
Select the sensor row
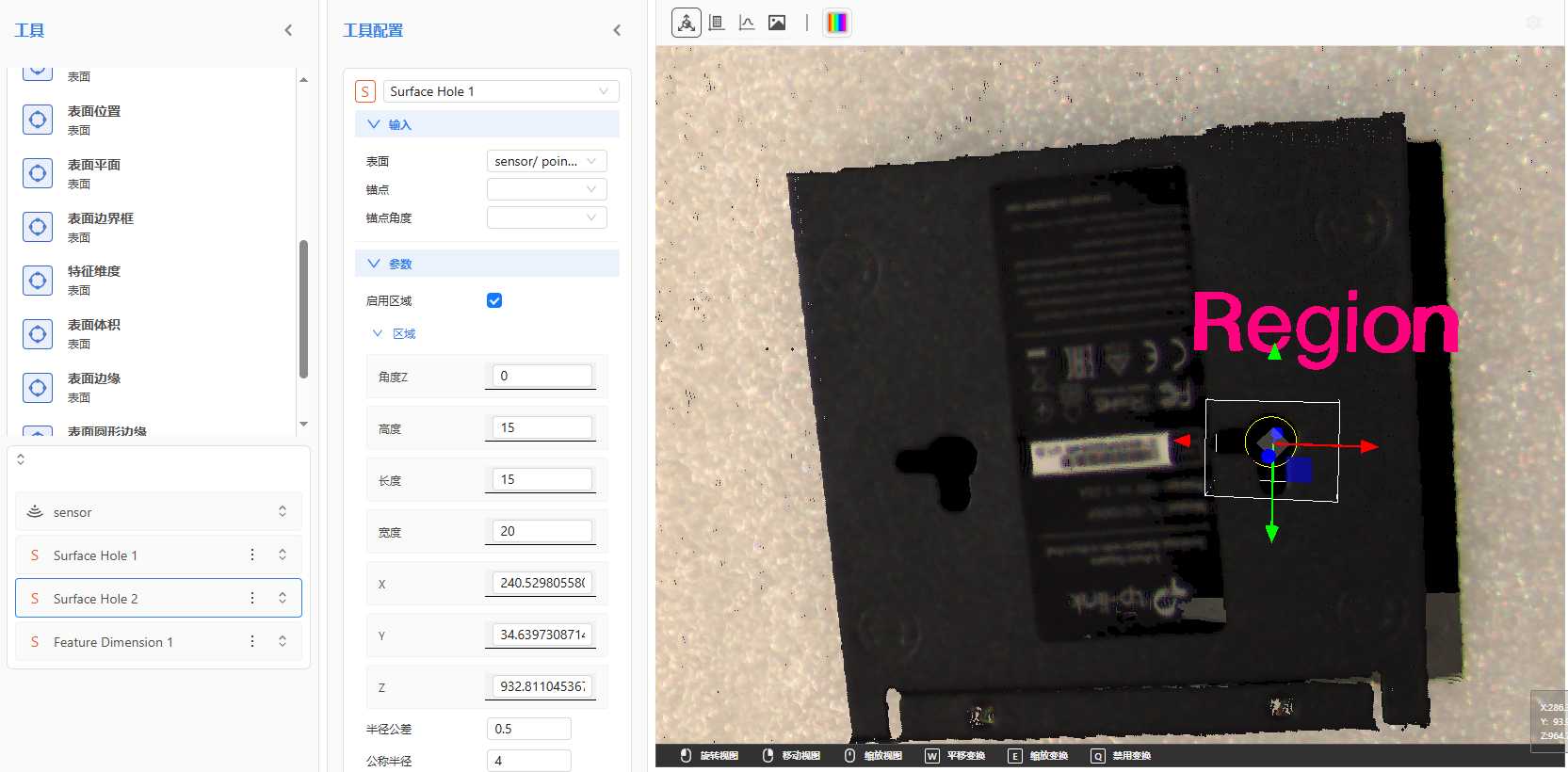click(x=158, y=511)
